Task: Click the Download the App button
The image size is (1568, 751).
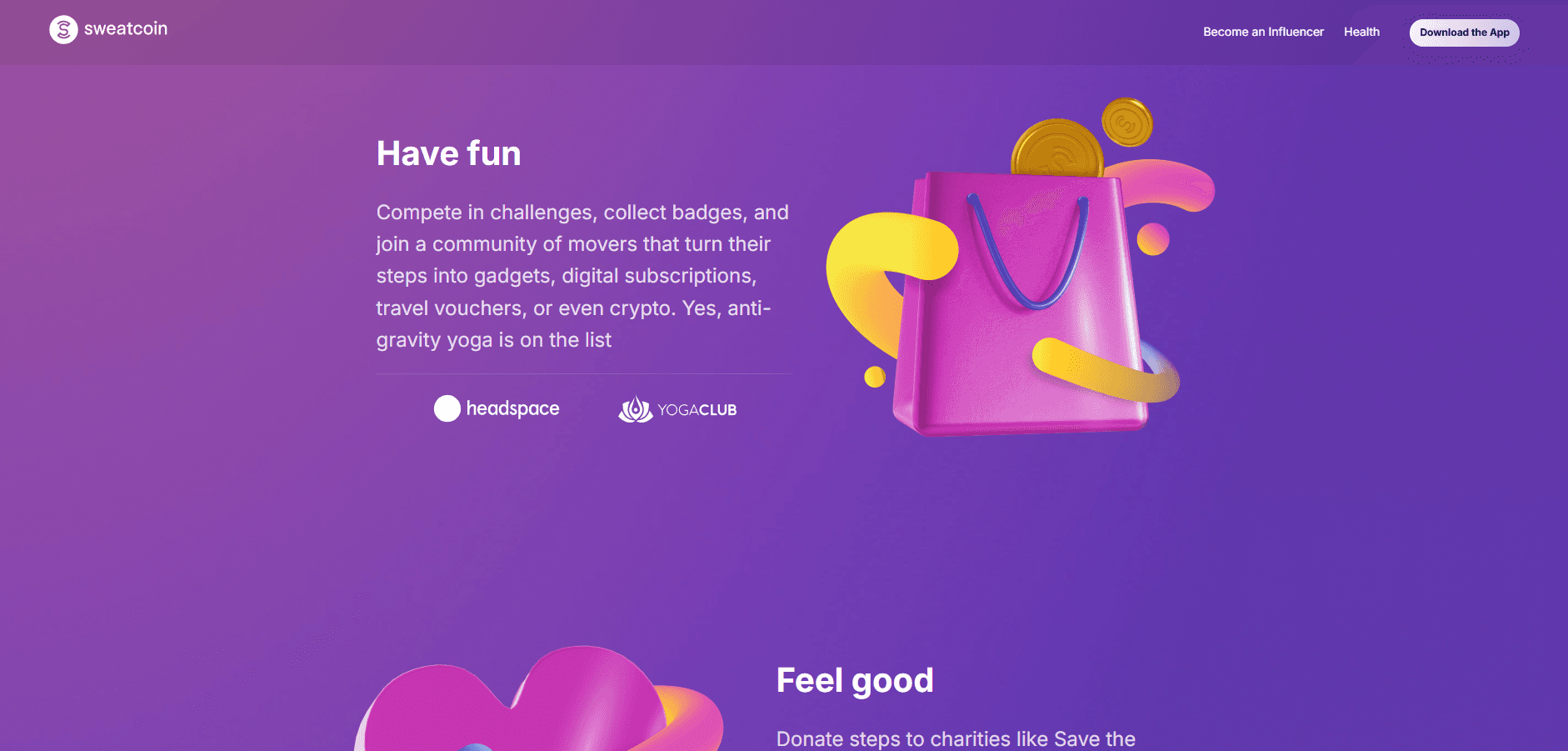Action: coord(1464,33)
